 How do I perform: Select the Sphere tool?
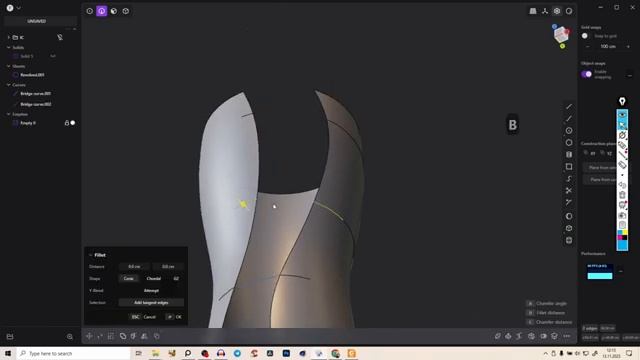569,216
